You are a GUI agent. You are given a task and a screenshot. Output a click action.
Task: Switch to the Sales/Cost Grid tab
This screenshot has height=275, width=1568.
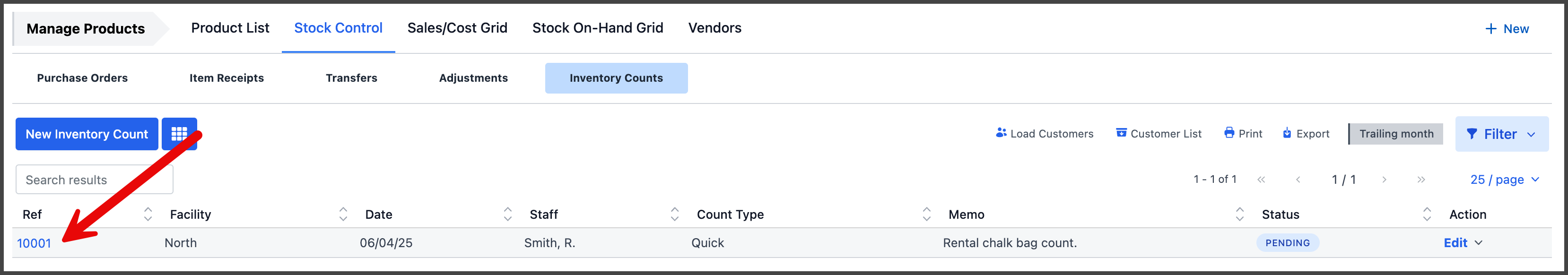(x=457, y=28)
